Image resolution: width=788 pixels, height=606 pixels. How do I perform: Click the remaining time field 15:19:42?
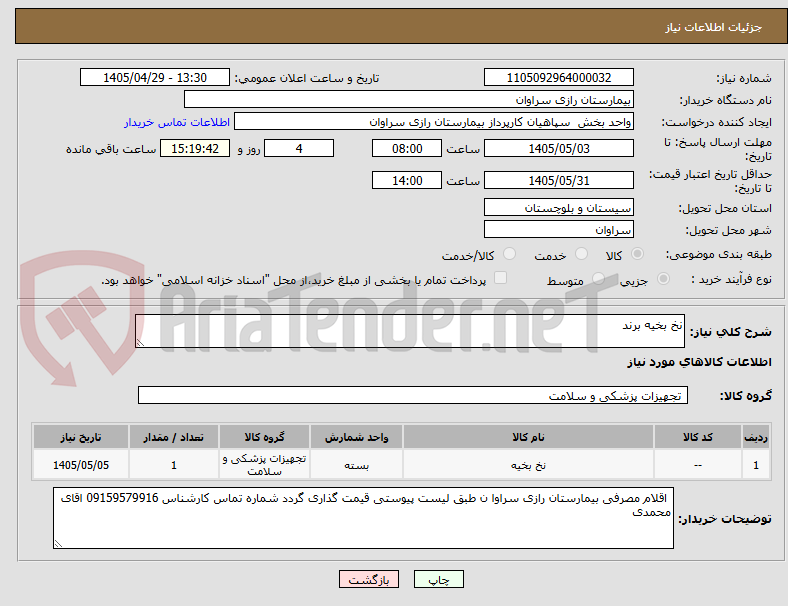click(195, 148)
